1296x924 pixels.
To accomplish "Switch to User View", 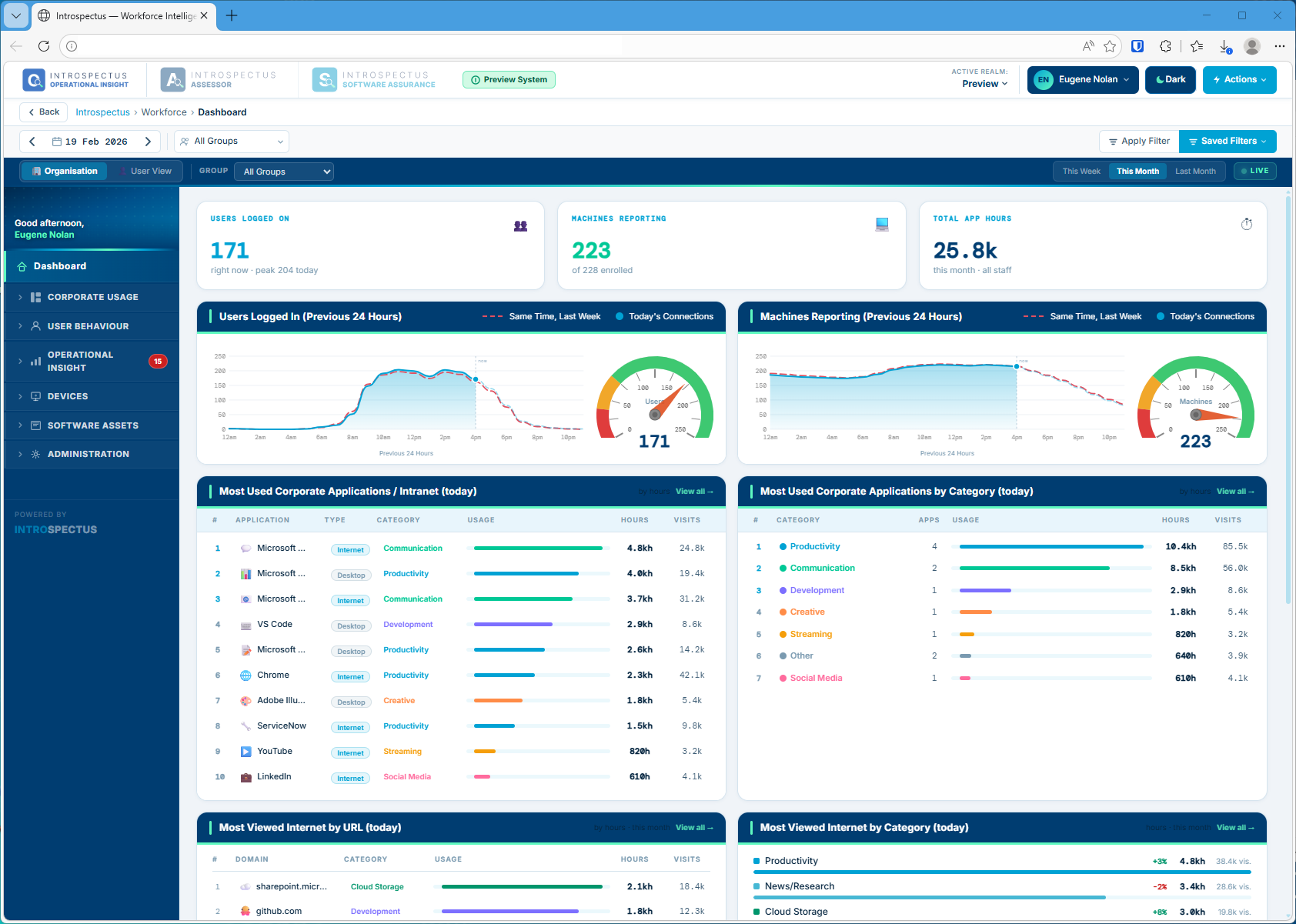I will [145, 171].
